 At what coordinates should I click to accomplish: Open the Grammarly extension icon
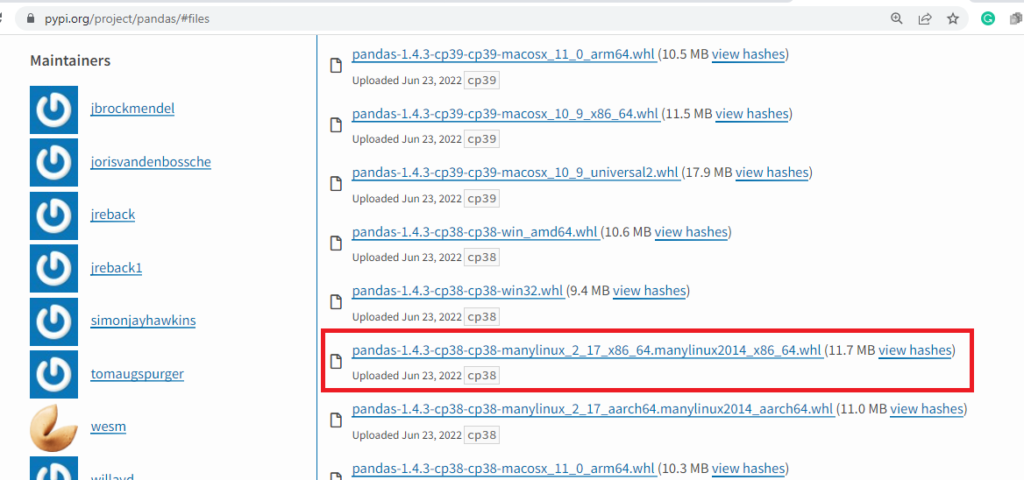point(988,18)
